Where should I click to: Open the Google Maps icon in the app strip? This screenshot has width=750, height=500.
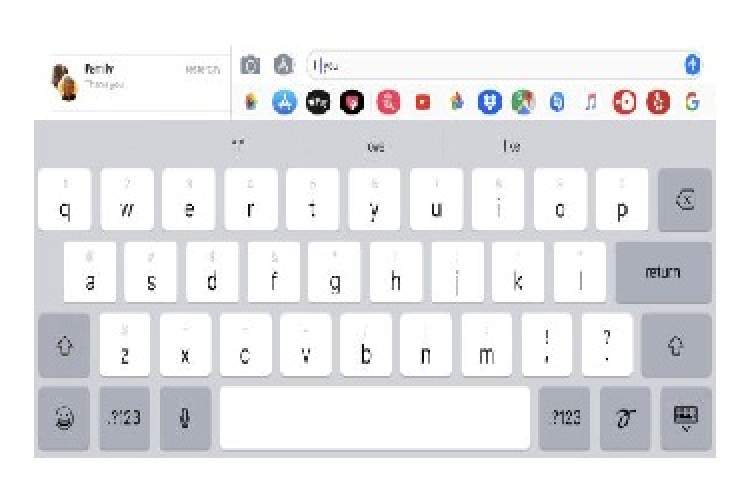pyautogui.click(x=523, y=102)
